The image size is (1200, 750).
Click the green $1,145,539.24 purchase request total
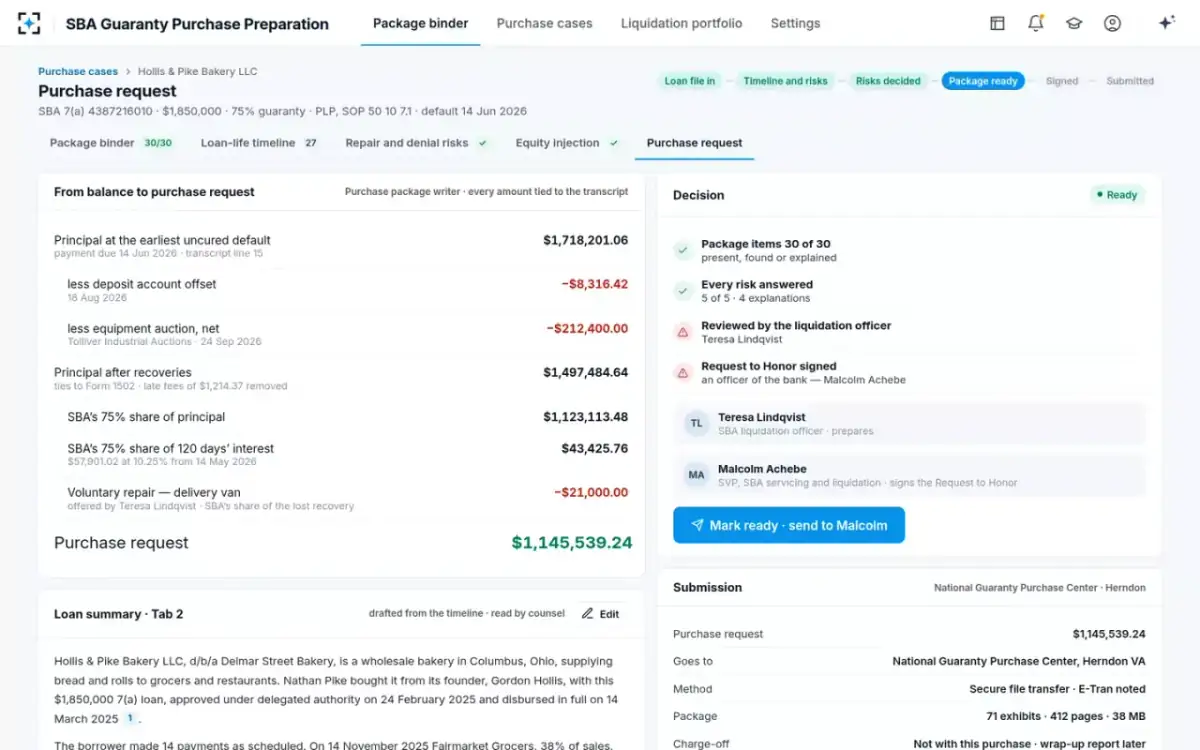coord(572,543)
